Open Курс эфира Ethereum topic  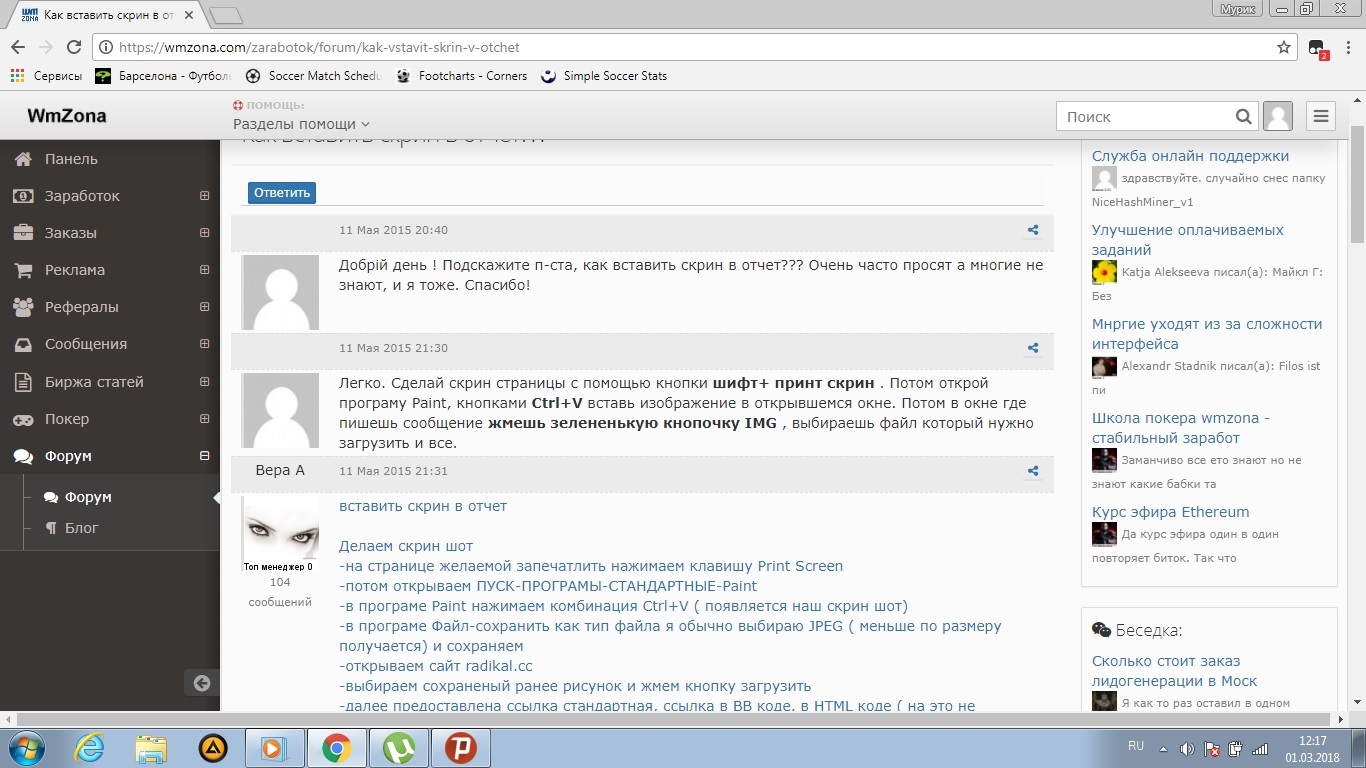pyautogui.click(x=1171, y=512)
